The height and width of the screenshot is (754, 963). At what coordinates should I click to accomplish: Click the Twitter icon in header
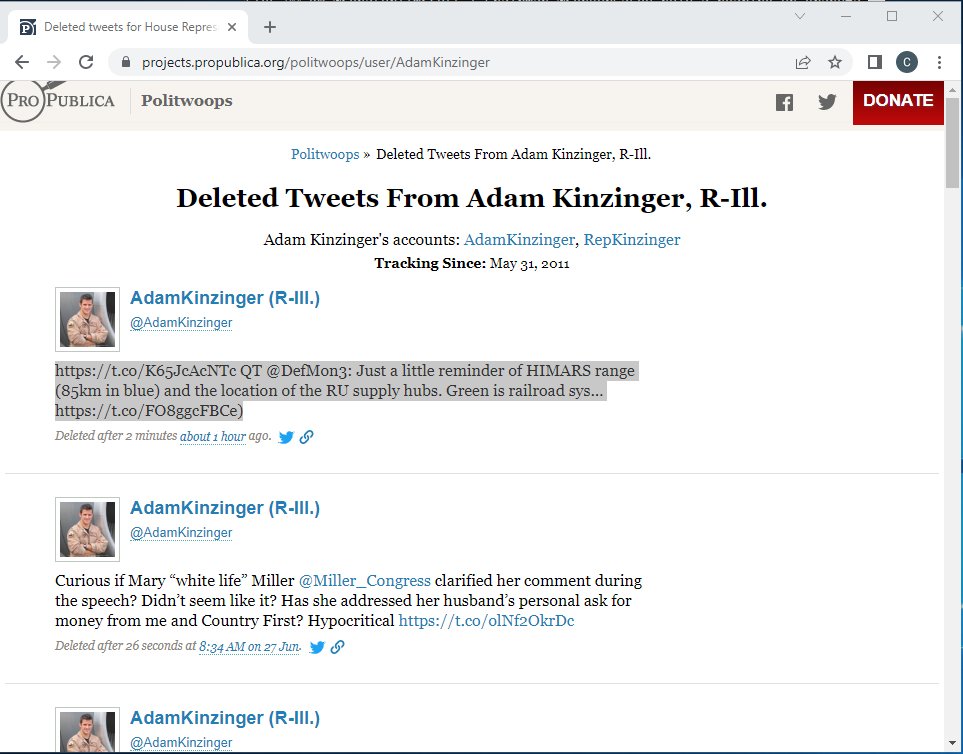coord(827,102)
